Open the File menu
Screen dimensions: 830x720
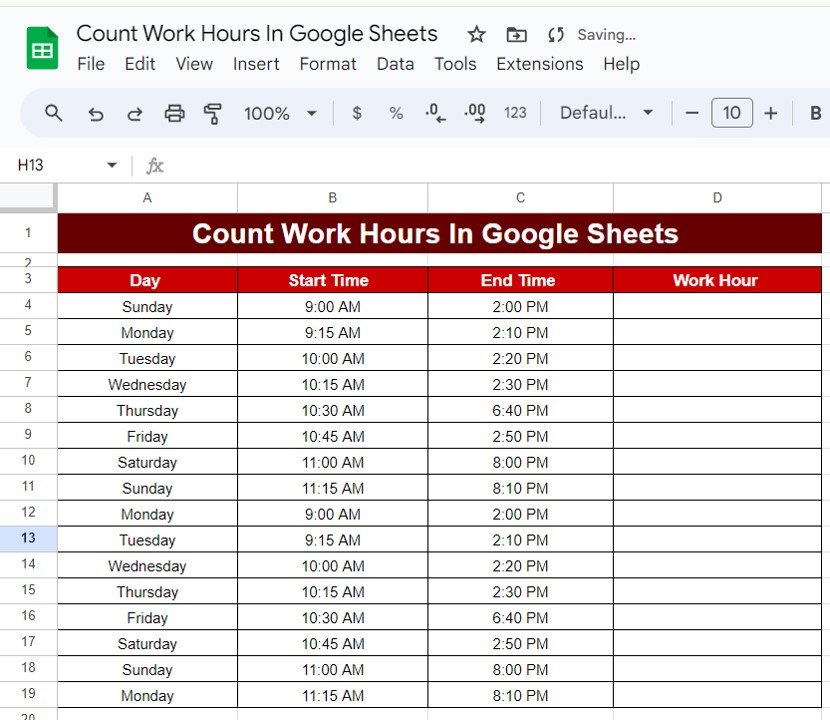91,64
